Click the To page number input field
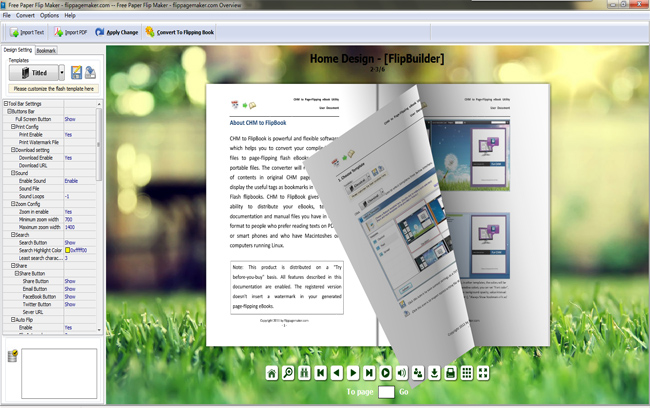650x408 pixels. [386, 392]
